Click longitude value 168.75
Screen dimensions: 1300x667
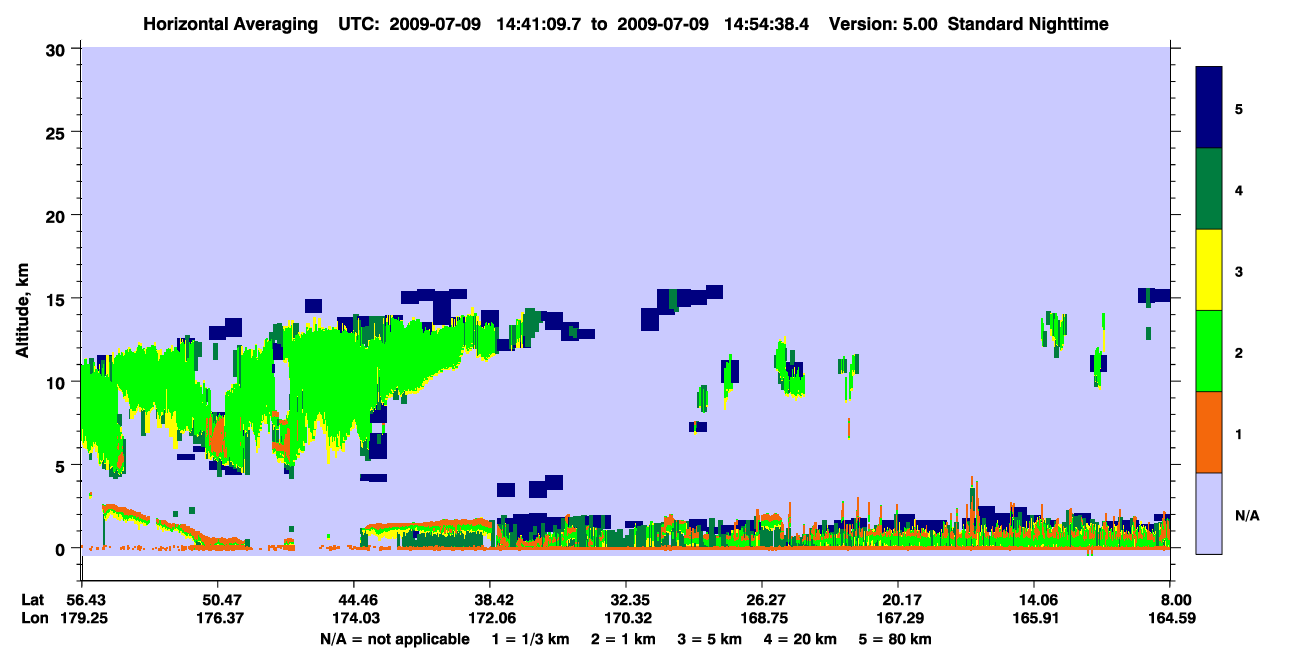coord(762,618)
